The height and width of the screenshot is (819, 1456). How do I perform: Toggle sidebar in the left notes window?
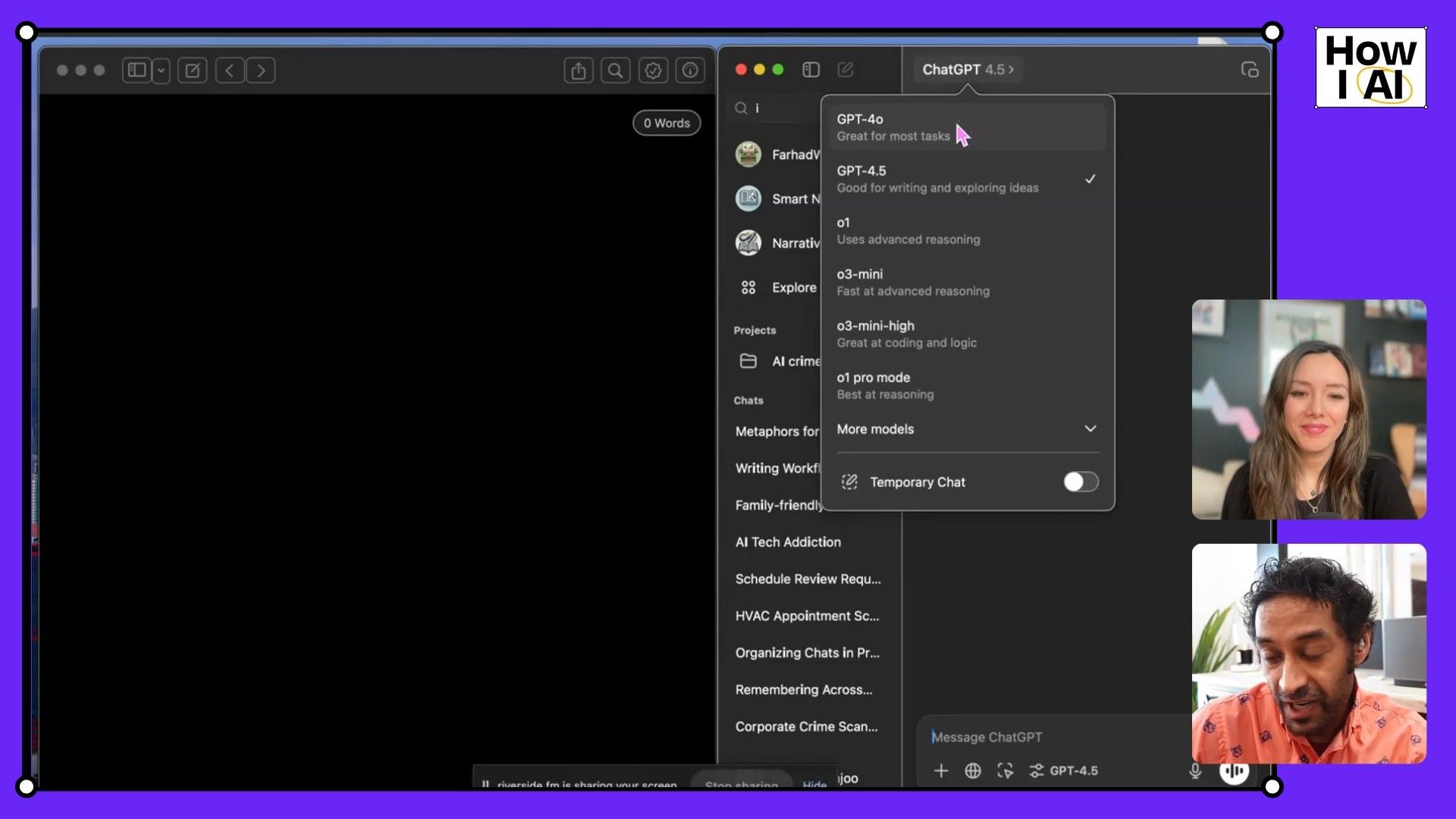click(x=136, y=71)
